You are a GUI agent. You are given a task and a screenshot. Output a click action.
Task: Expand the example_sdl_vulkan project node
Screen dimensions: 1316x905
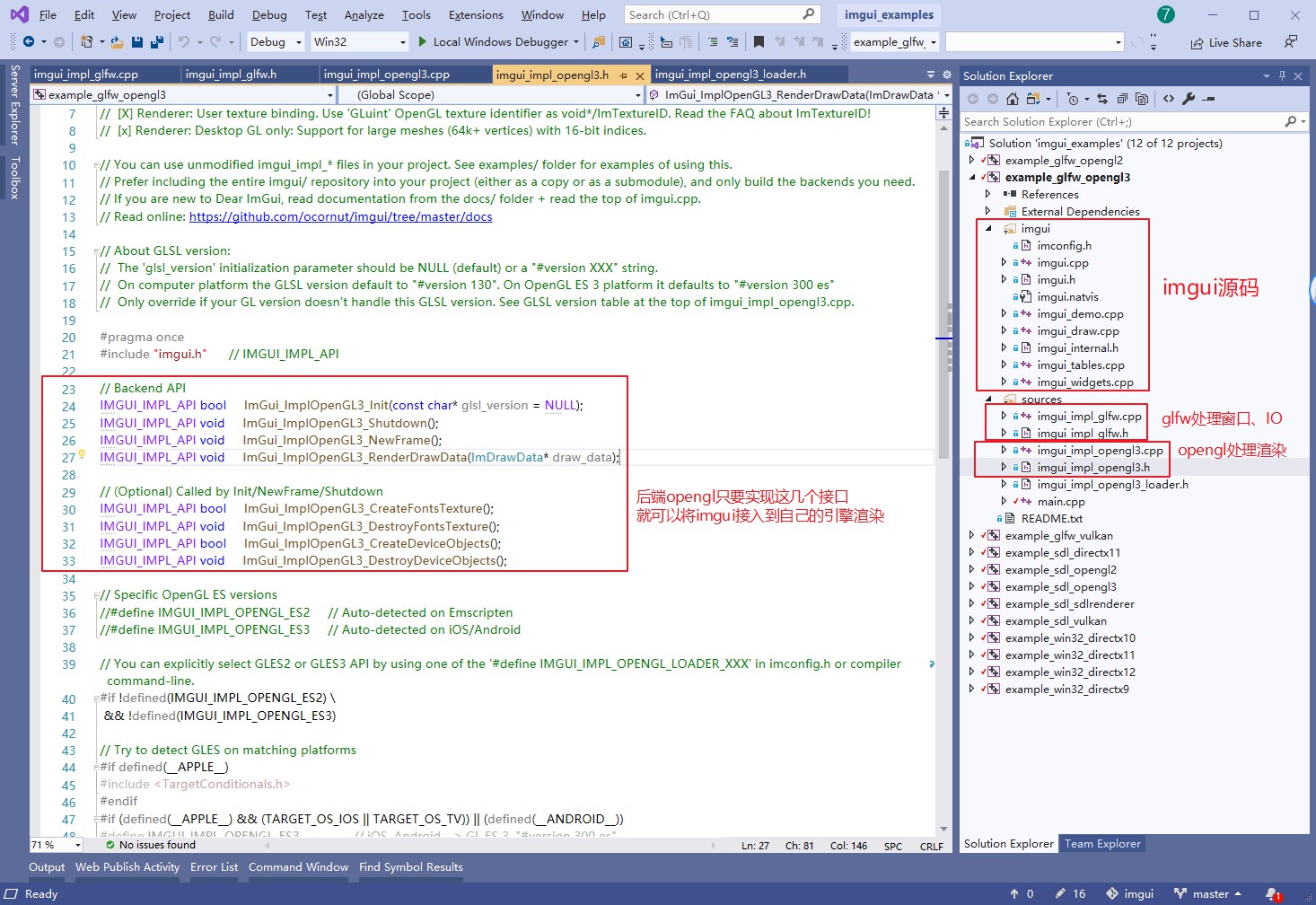coord(972,621)
